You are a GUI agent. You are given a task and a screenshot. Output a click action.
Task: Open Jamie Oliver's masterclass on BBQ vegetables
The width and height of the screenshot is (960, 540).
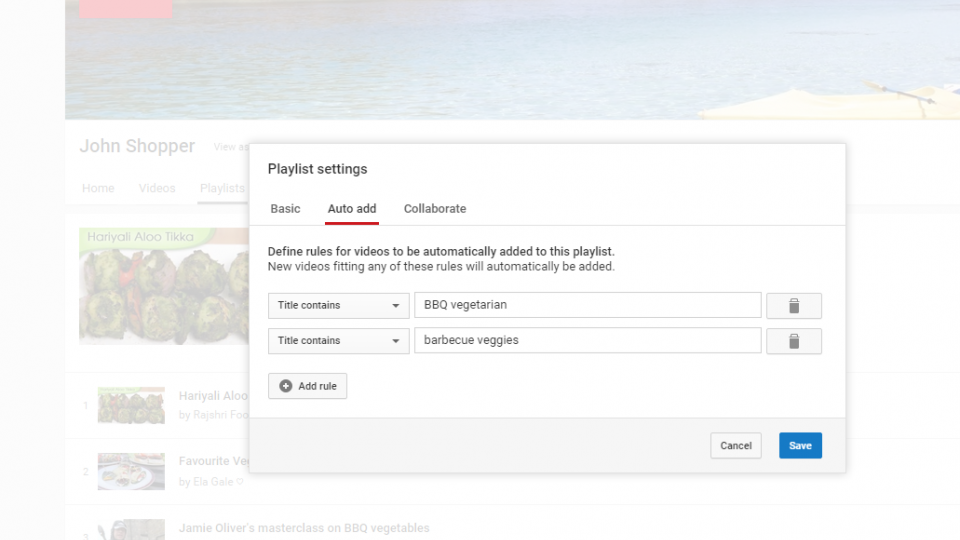tap(304, 528)
